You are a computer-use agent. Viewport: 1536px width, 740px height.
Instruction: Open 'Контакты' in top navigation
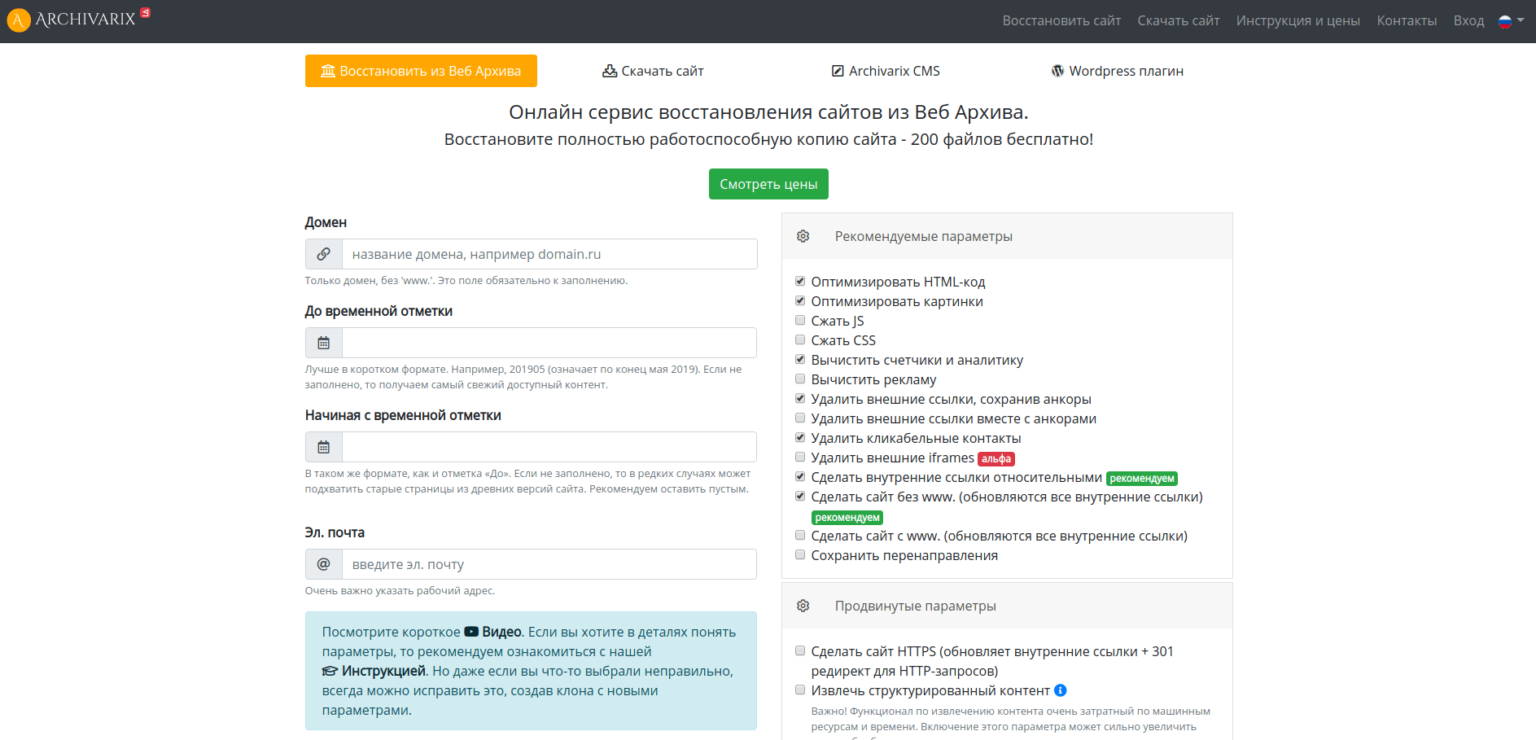click(x=1407, y=21)
